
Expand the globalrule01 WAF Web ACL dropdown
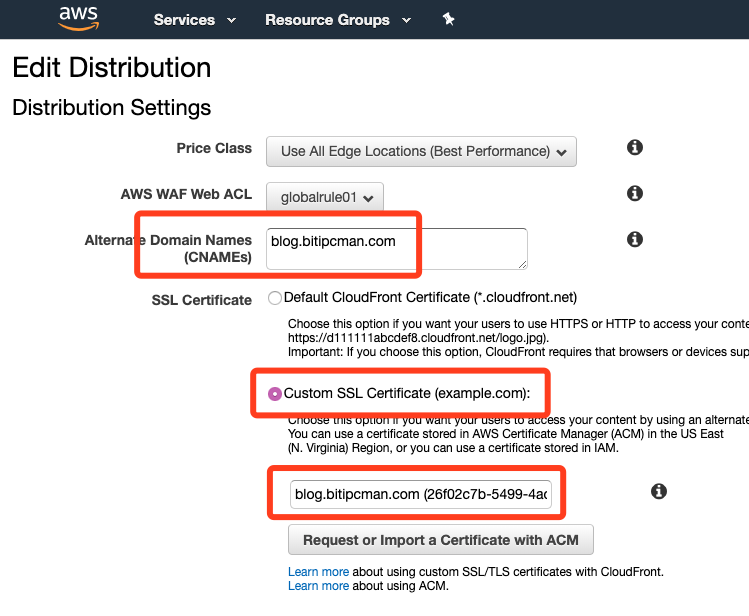point(325,197)
